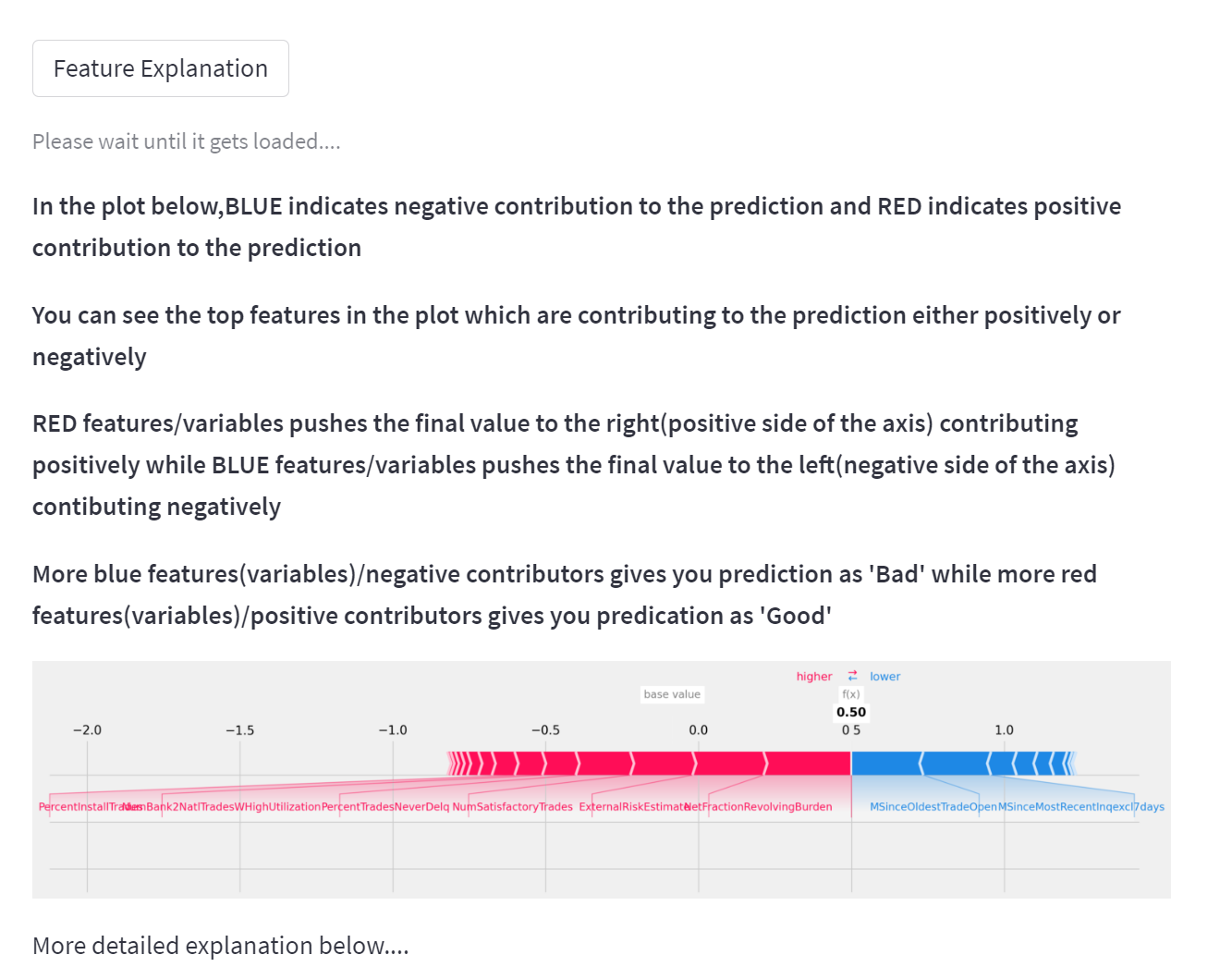Screen dimensions: 1232x967
Task: Toggle the 'higher' label on the force plot
Action: 813,676
